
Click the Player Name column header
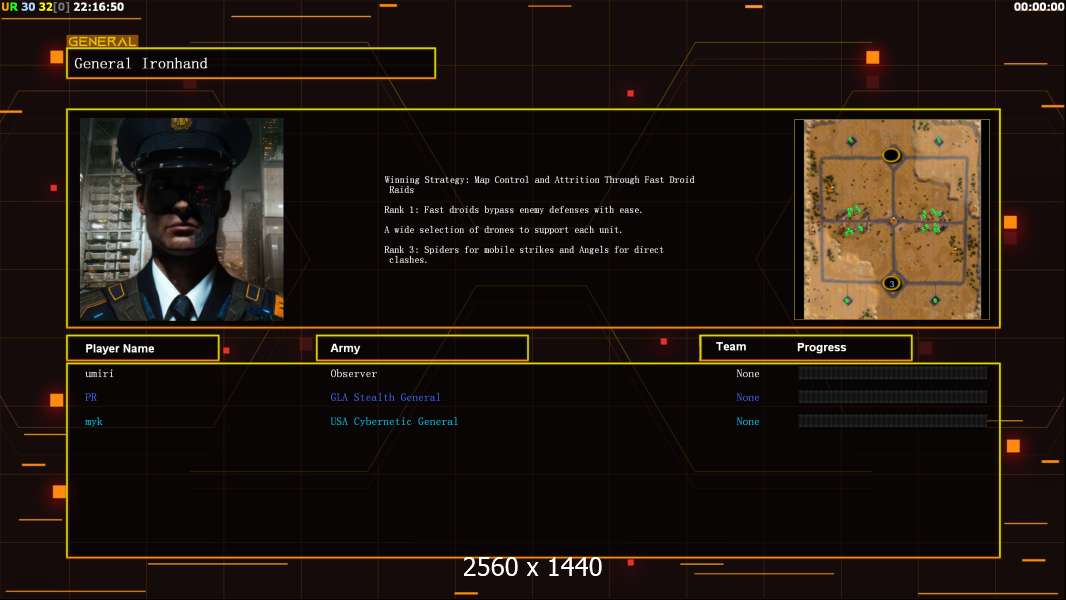click(143, 348)
